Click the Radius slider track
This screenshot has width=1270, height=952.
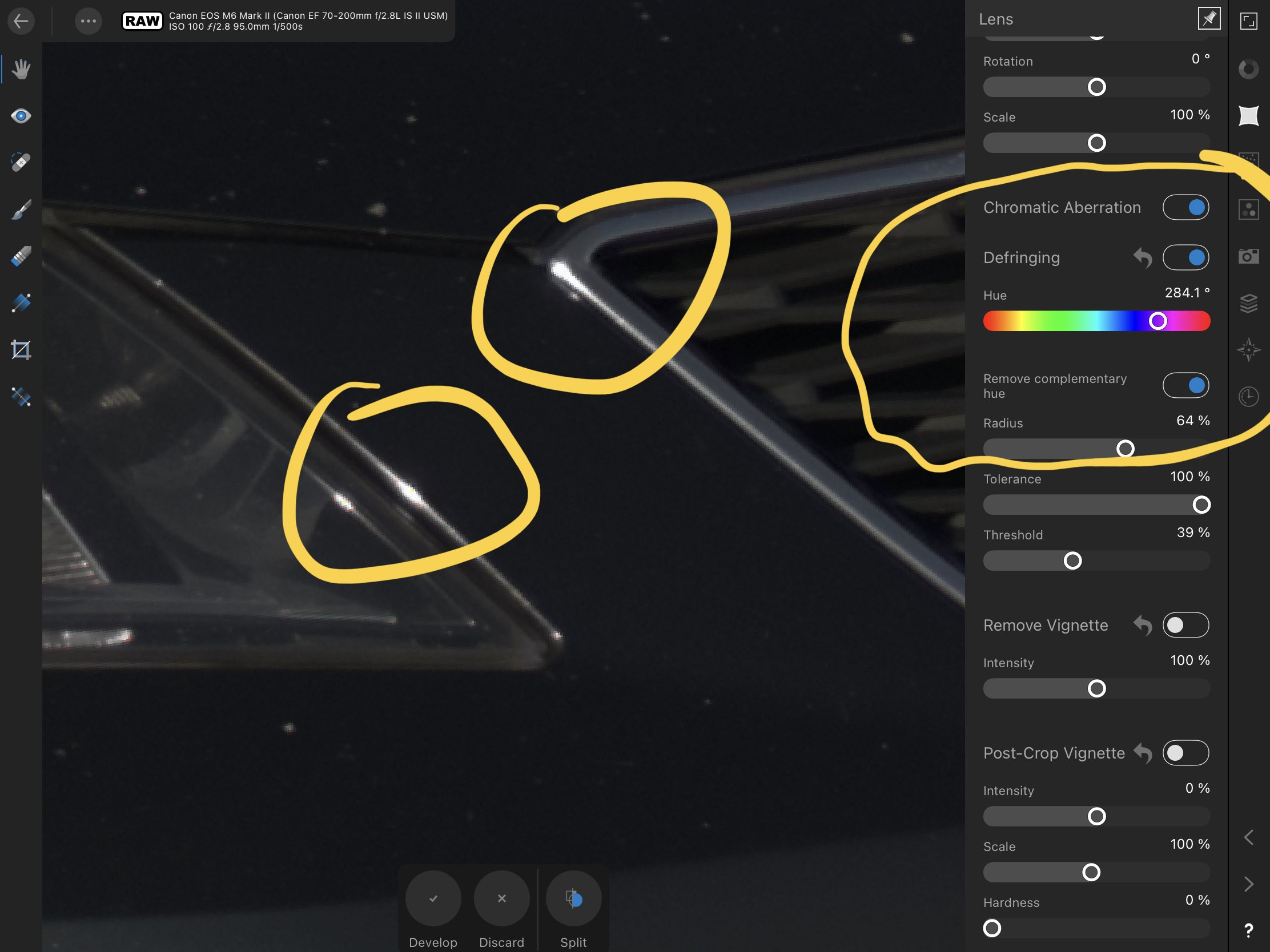[x=1096, y=449]
